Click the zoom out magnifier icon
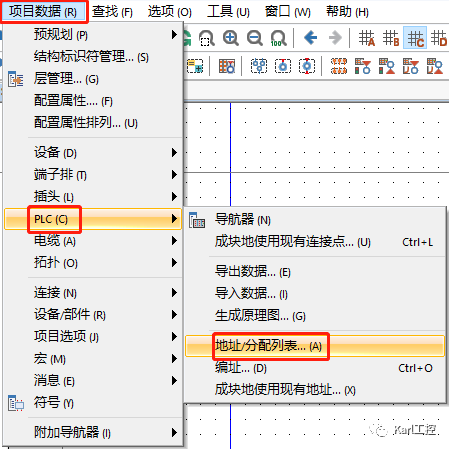 click(255, 38)
